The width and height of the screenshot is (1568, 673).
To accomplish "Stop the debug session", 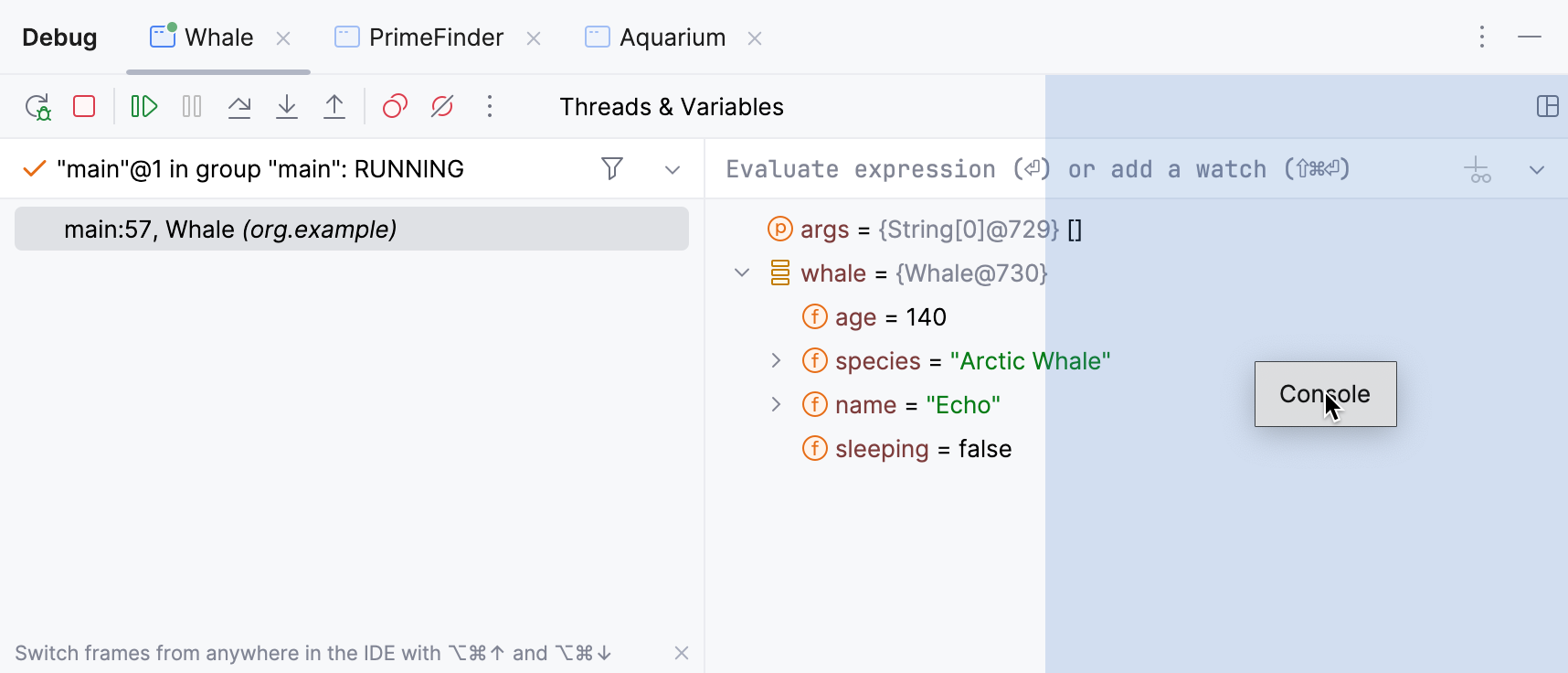I will click(84, 107).
